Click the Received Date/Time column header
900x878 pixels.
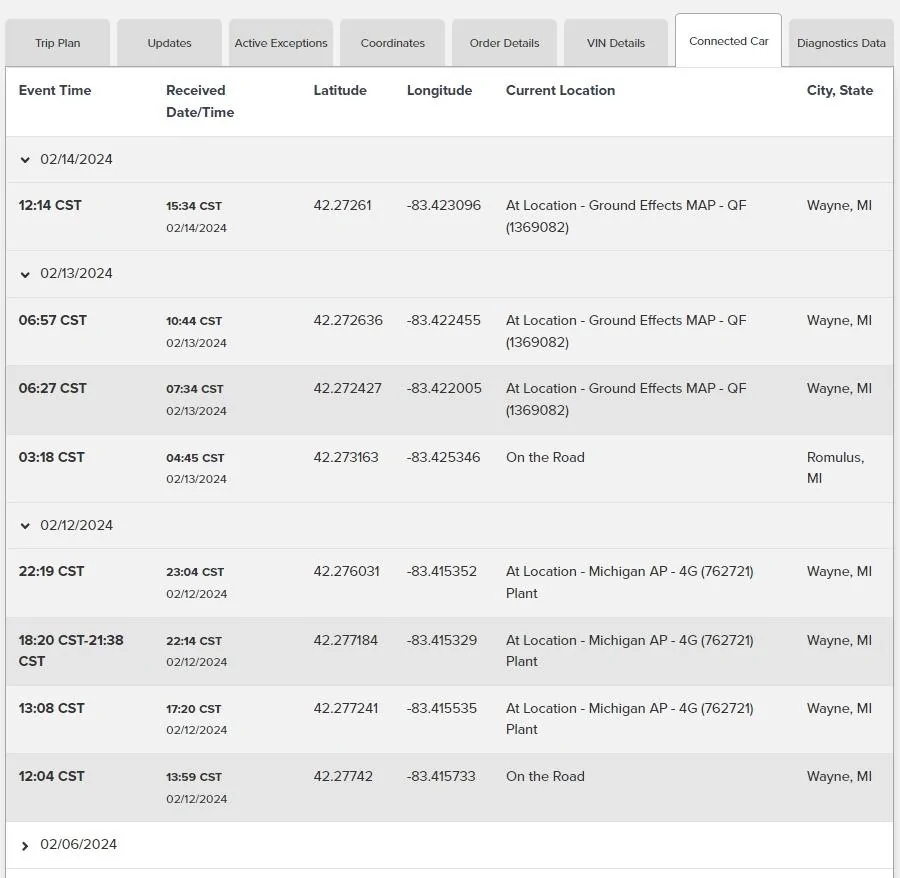tap(200, 102)
